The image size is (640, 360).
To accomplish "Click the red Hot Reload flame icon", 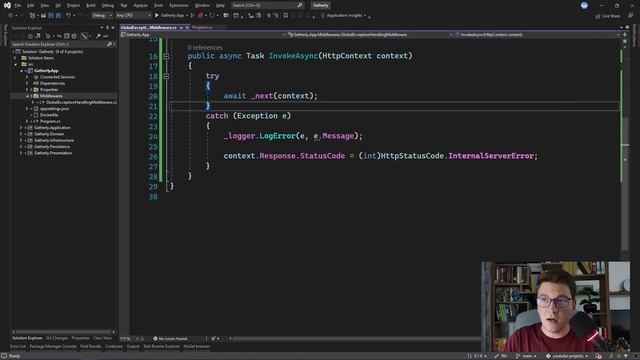I will pyautogui.click(x=200, y=16).
